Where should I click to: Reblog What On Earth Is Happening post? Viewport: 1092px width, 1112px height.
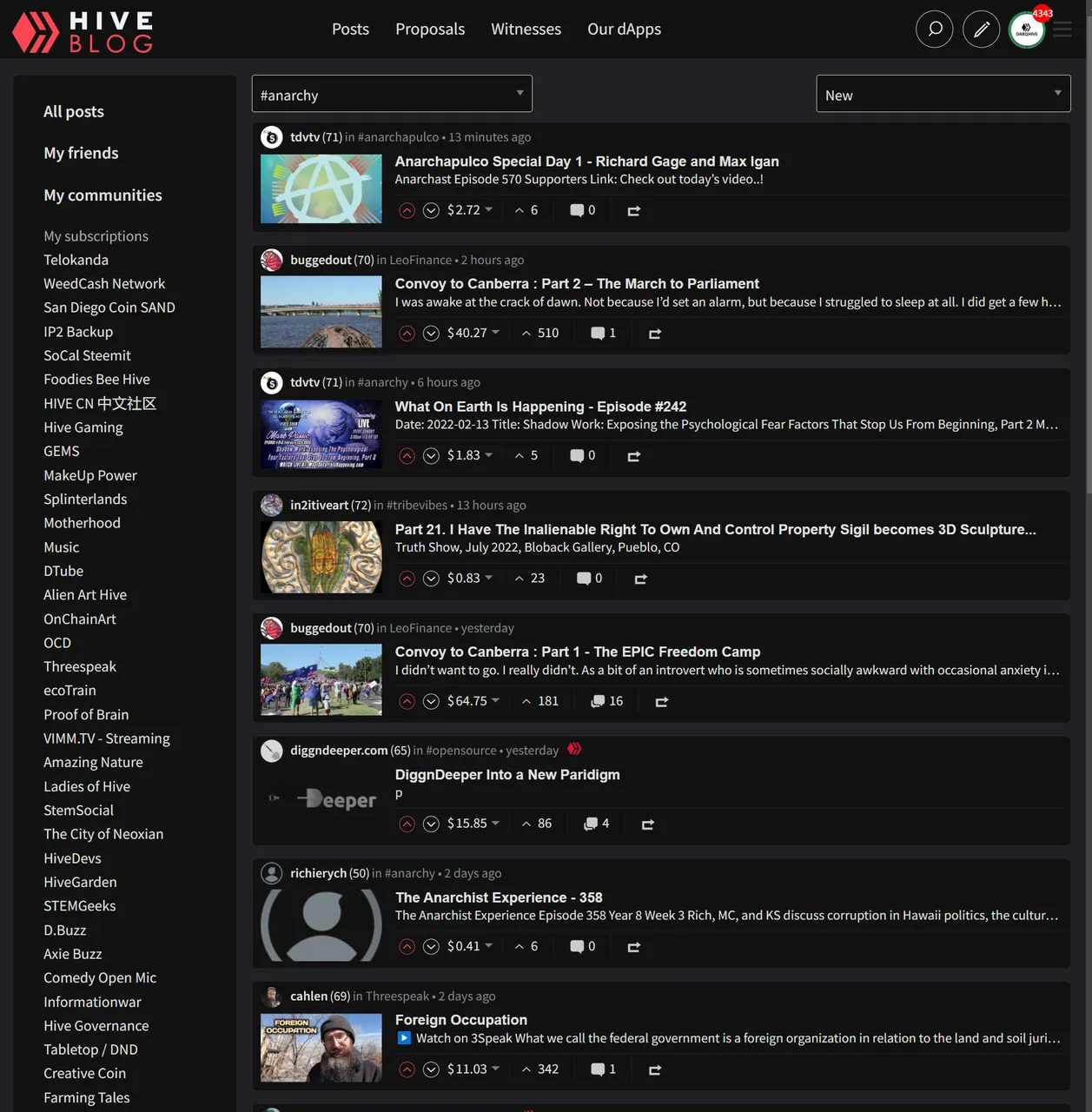(x=634, y=456)
